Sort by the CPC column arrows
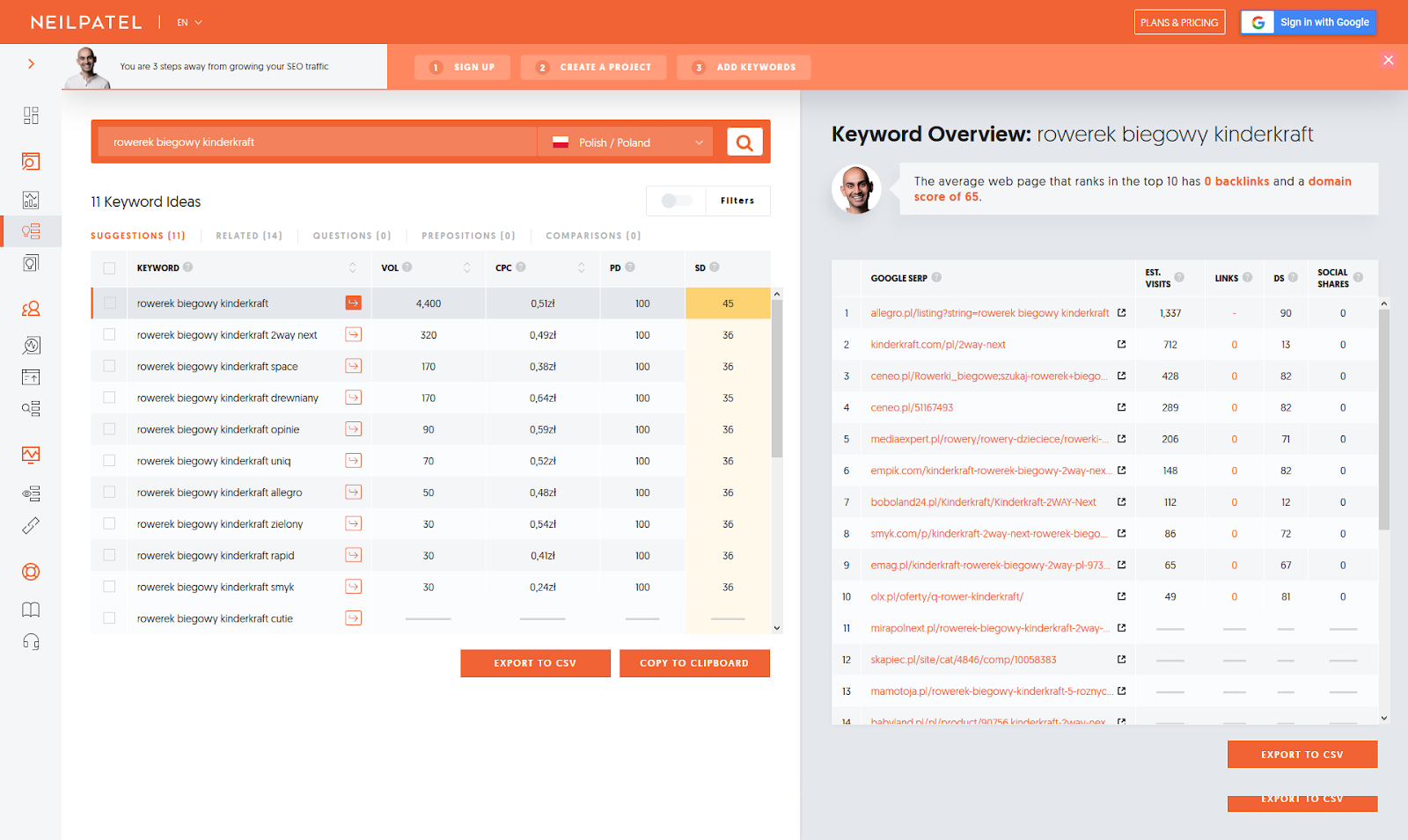 582,267
